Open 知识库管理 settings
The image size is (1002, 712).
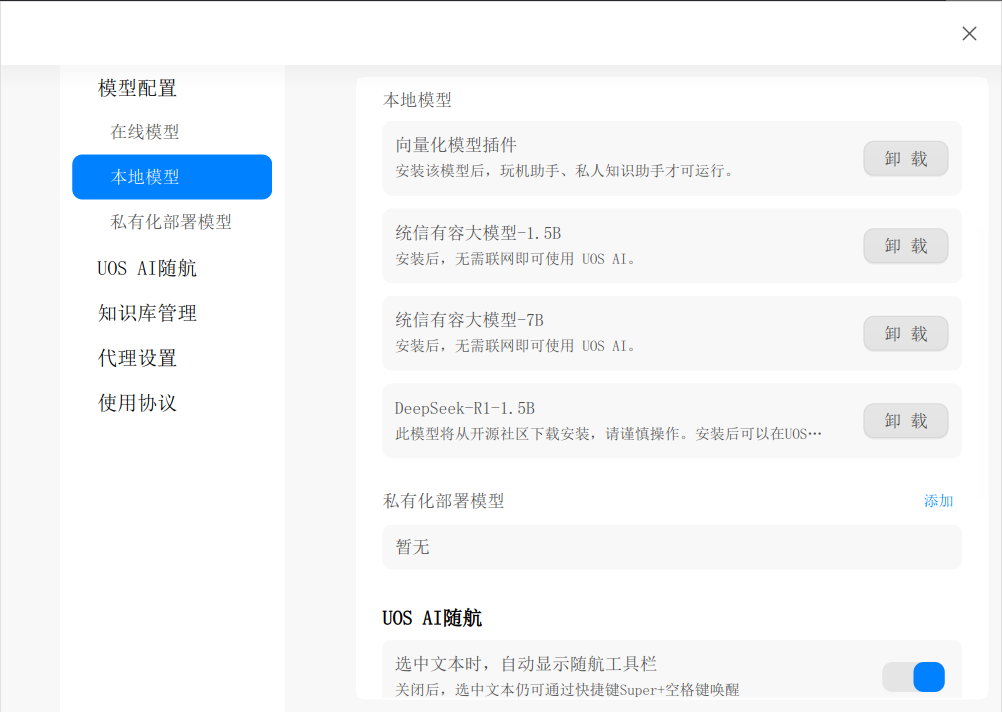coord(147,313)
